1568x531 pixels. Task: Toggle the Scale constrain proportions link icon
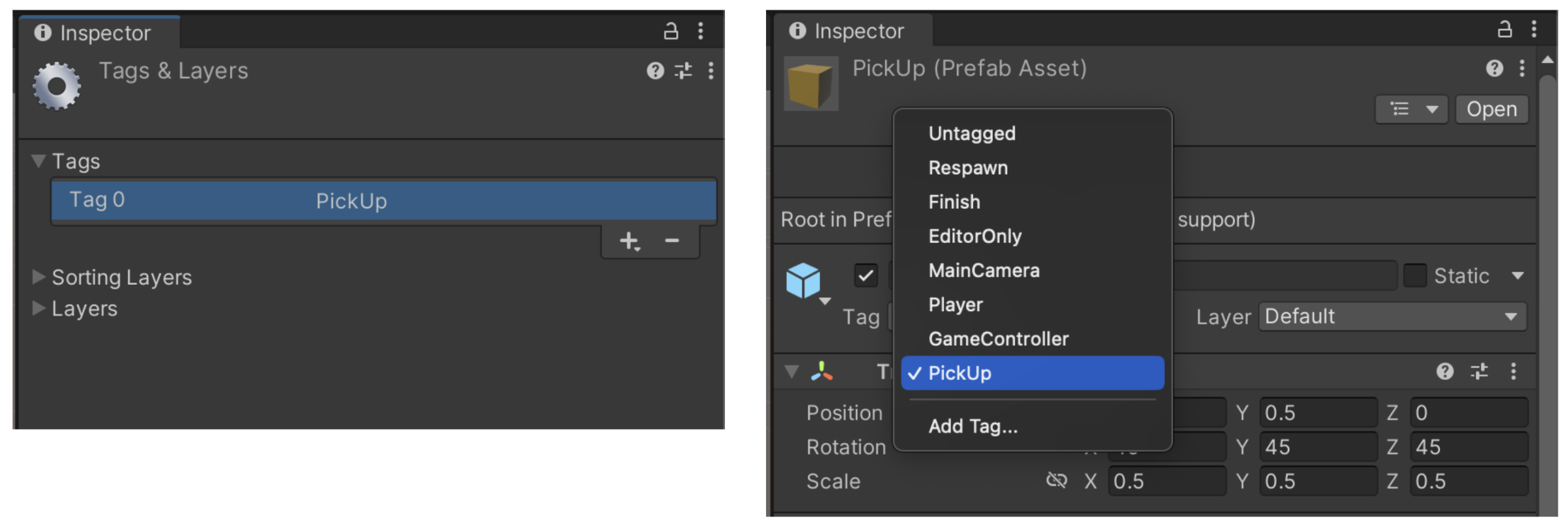pyautogui.click(x=1056, y=480)
